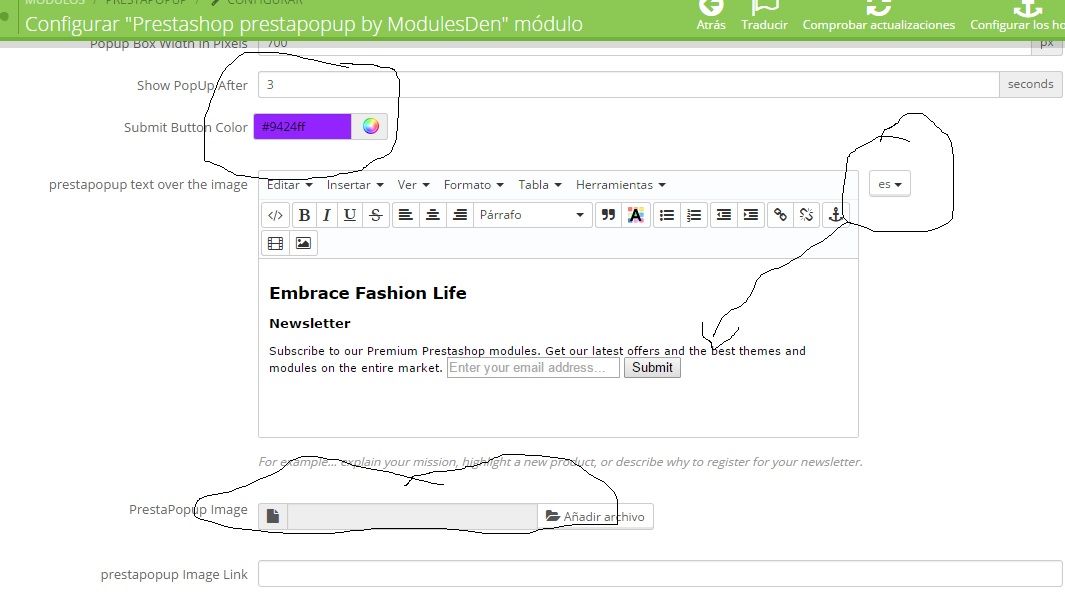This screenshot has width=1065, height=595.
Task: Insert video/media in editor
Action: point(275,243)
